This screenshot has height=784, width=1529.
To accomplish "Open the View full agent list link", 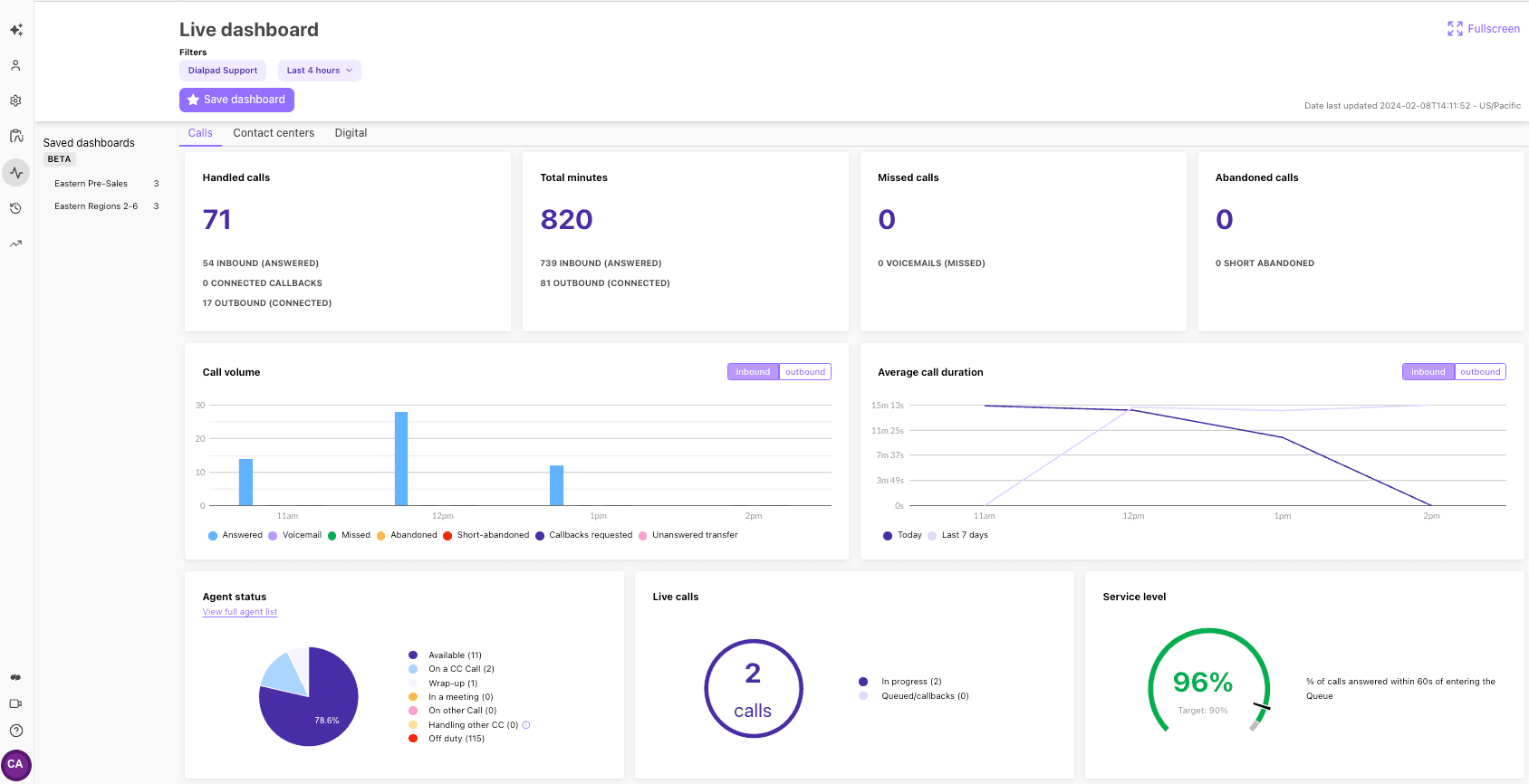I will 240,612.
